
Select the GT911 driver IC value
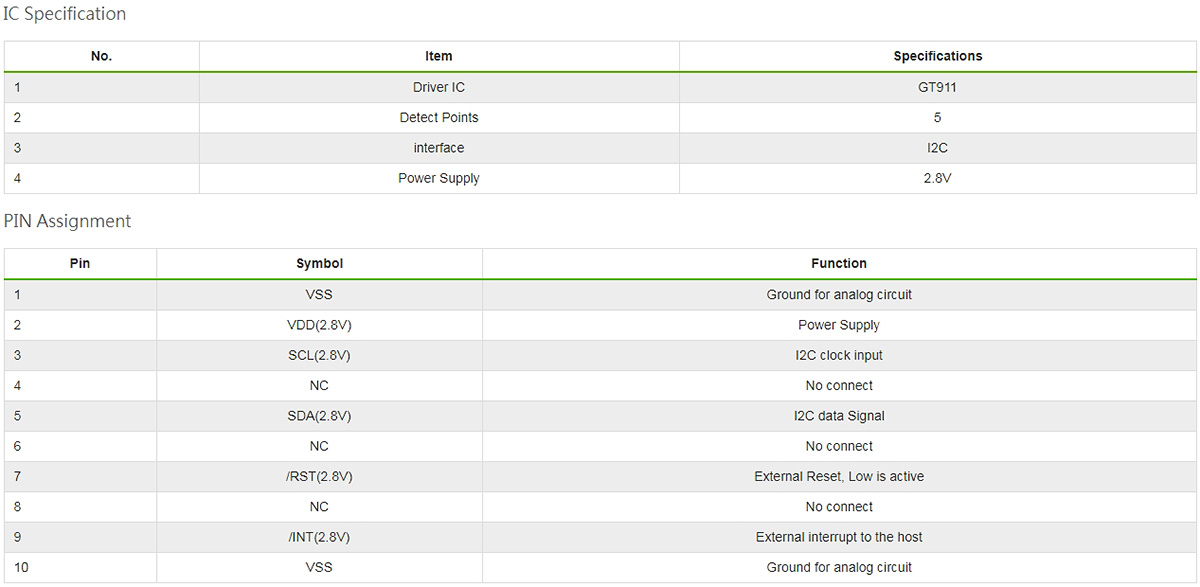point(937,87)
